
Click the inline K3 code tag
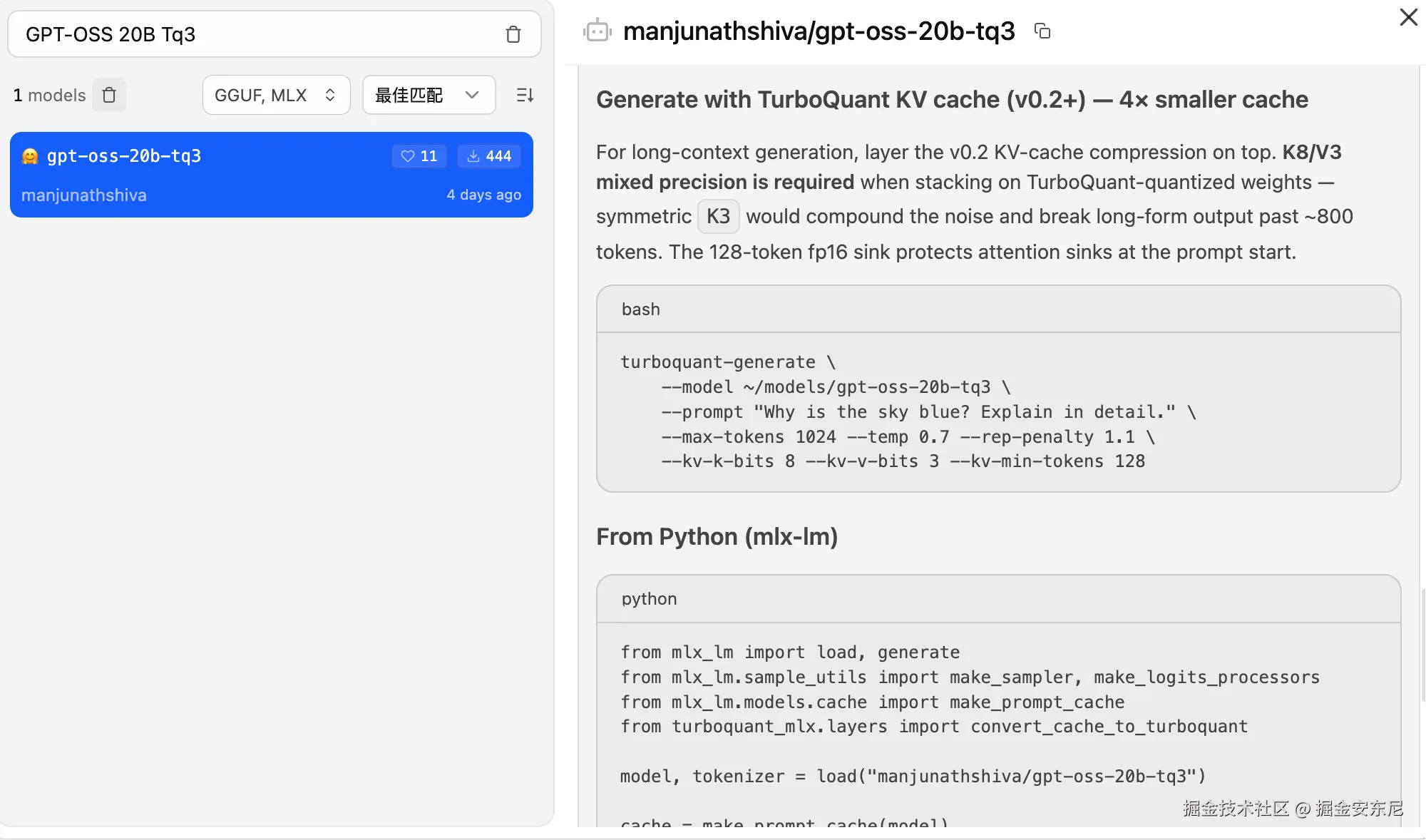(719, 216)
